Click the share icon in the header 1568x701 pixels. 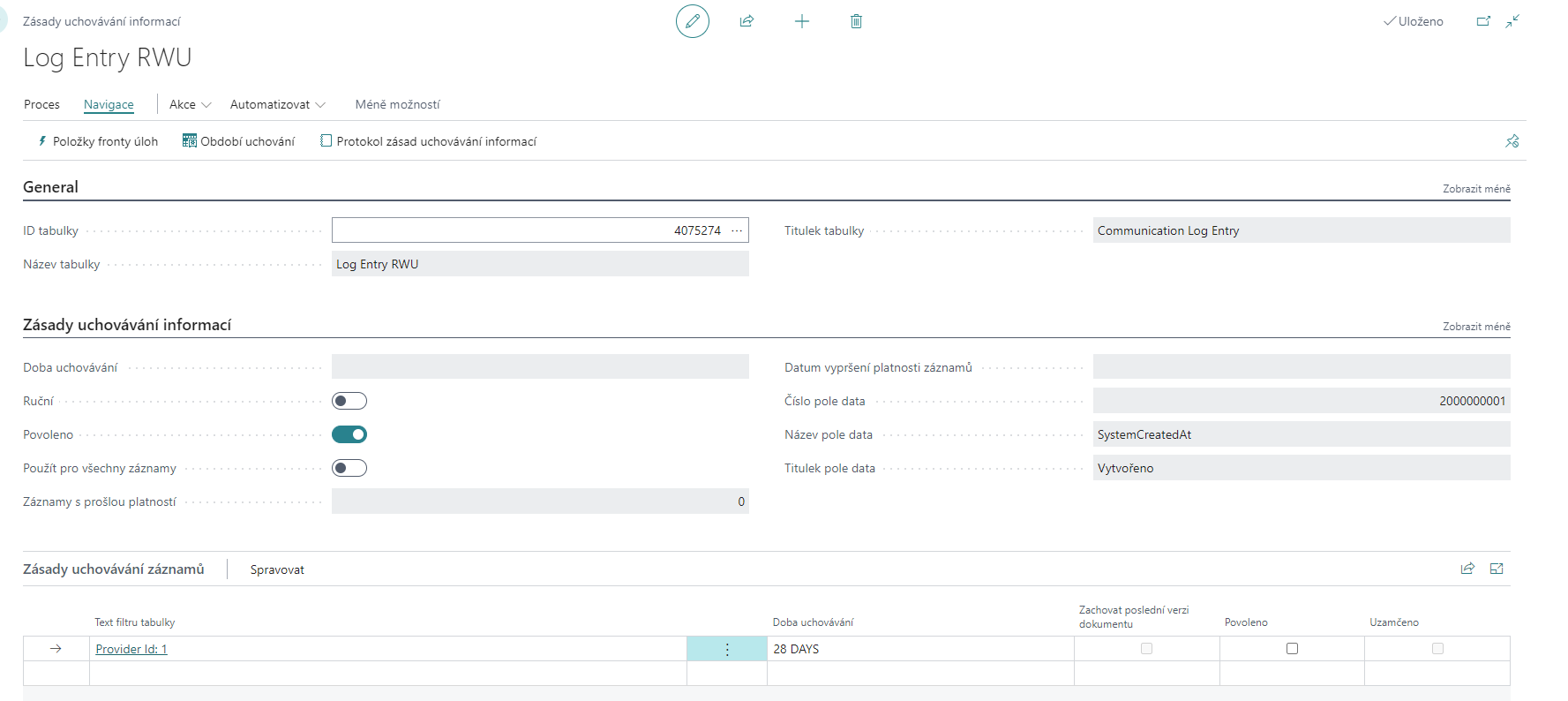[746, 21]
